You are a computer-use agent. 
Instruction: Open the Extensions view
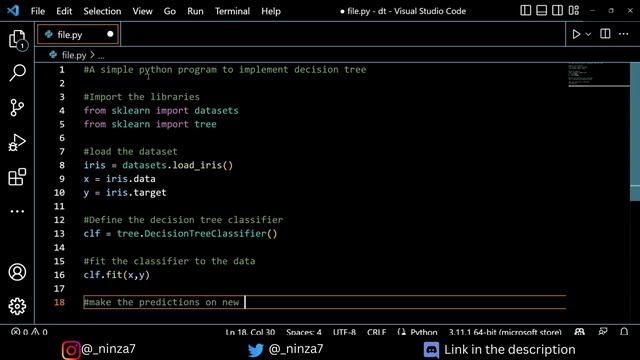coord(17,177)
